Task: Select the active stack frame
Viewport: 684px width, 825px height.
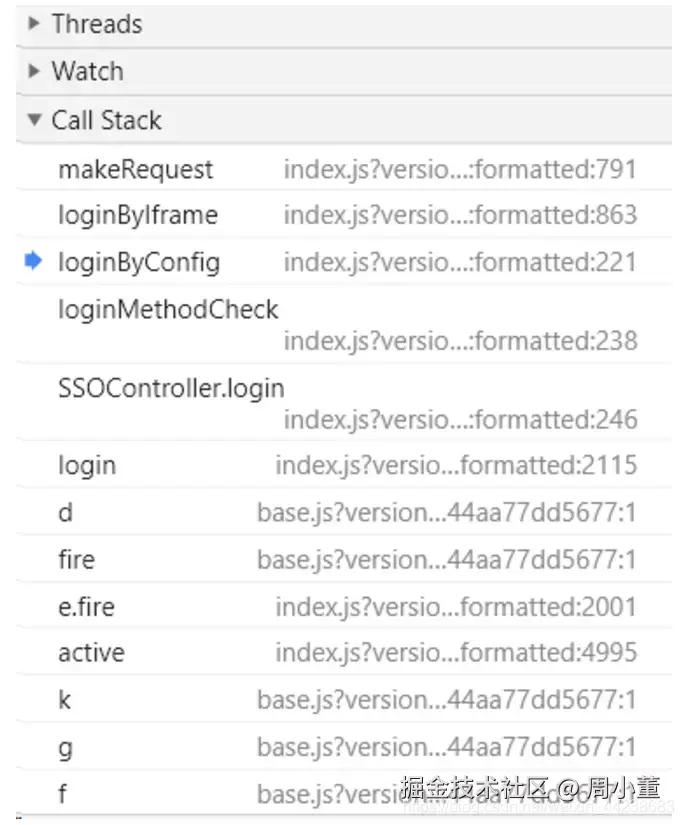Action: (x=91, y=653)
